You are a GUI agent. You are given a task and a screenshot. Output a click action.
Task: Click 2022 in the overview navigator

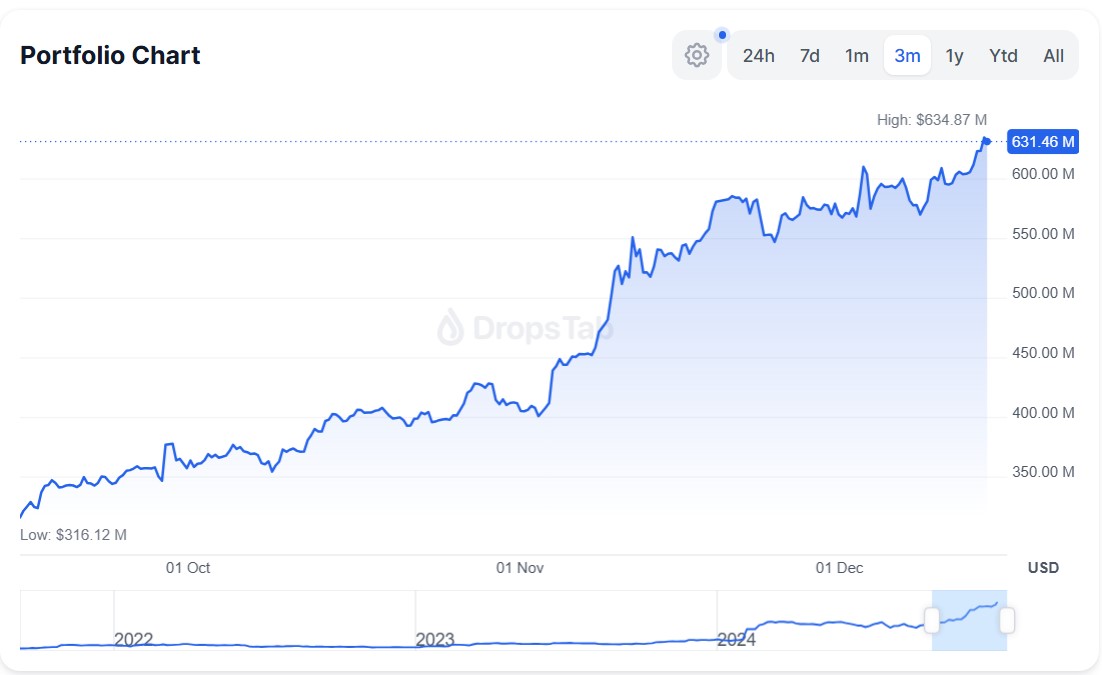pyautogui.click(x=133, y=640)
